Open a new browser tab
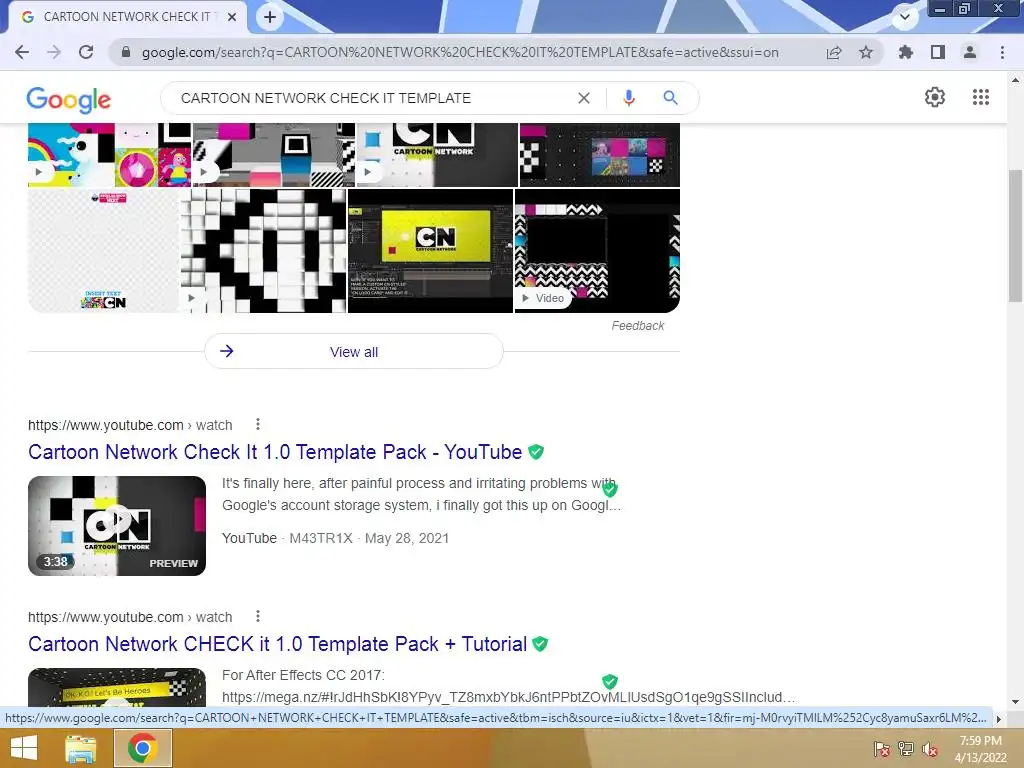The width and height of the screenshot is (1024, 768). (270, 17)
